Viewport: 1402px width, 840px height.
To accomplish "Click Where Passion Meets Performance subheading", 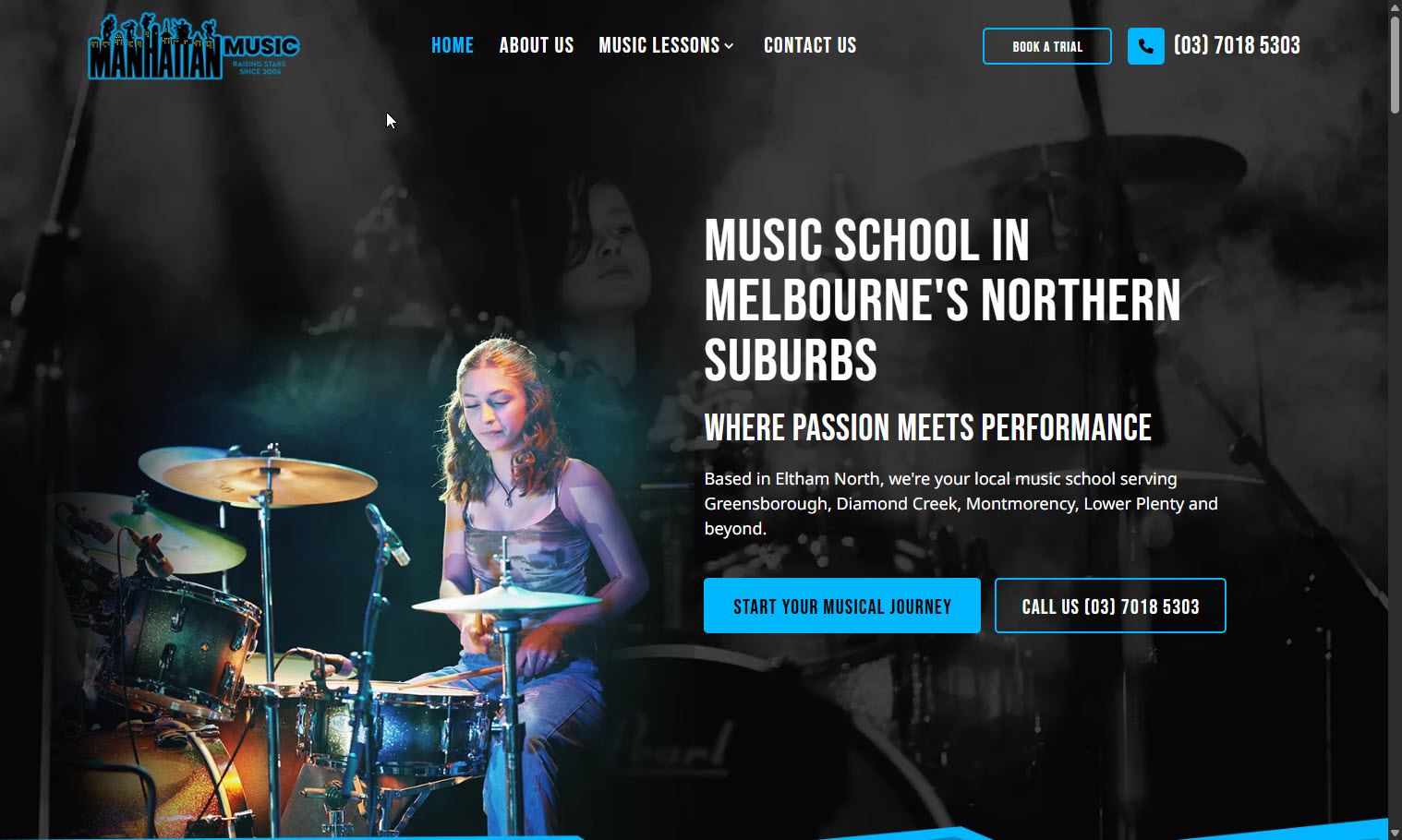I will tap(928, 427).
